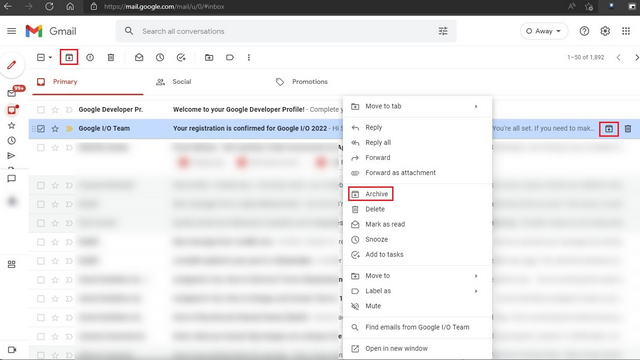Open Welcome to your Google Developer Profile email
The height and width of the screenshot is (360, 640).
pos(238,109)
